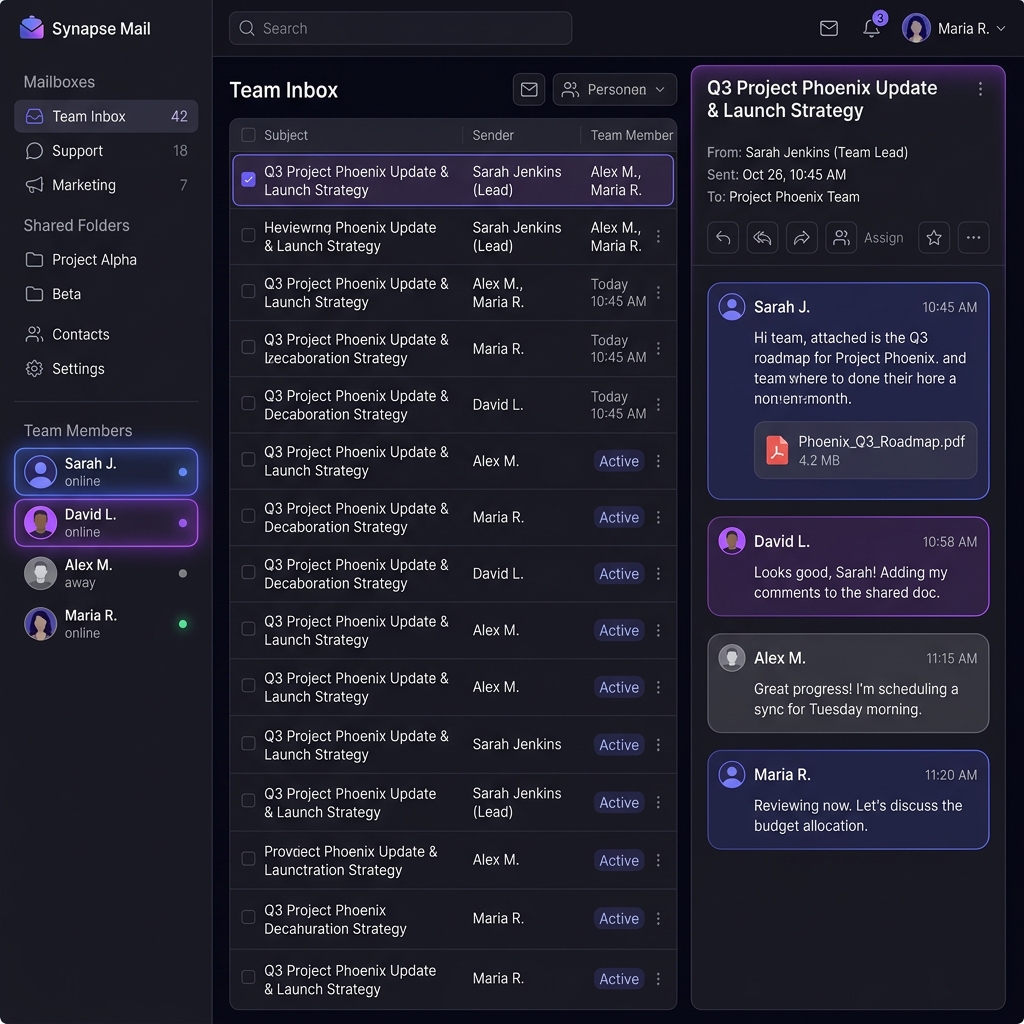Image resolution: width=1024 pixels, height=1024 pixels.
Task: Click Active badge on Decahuration Strategy row
Action: pos(618,918)
